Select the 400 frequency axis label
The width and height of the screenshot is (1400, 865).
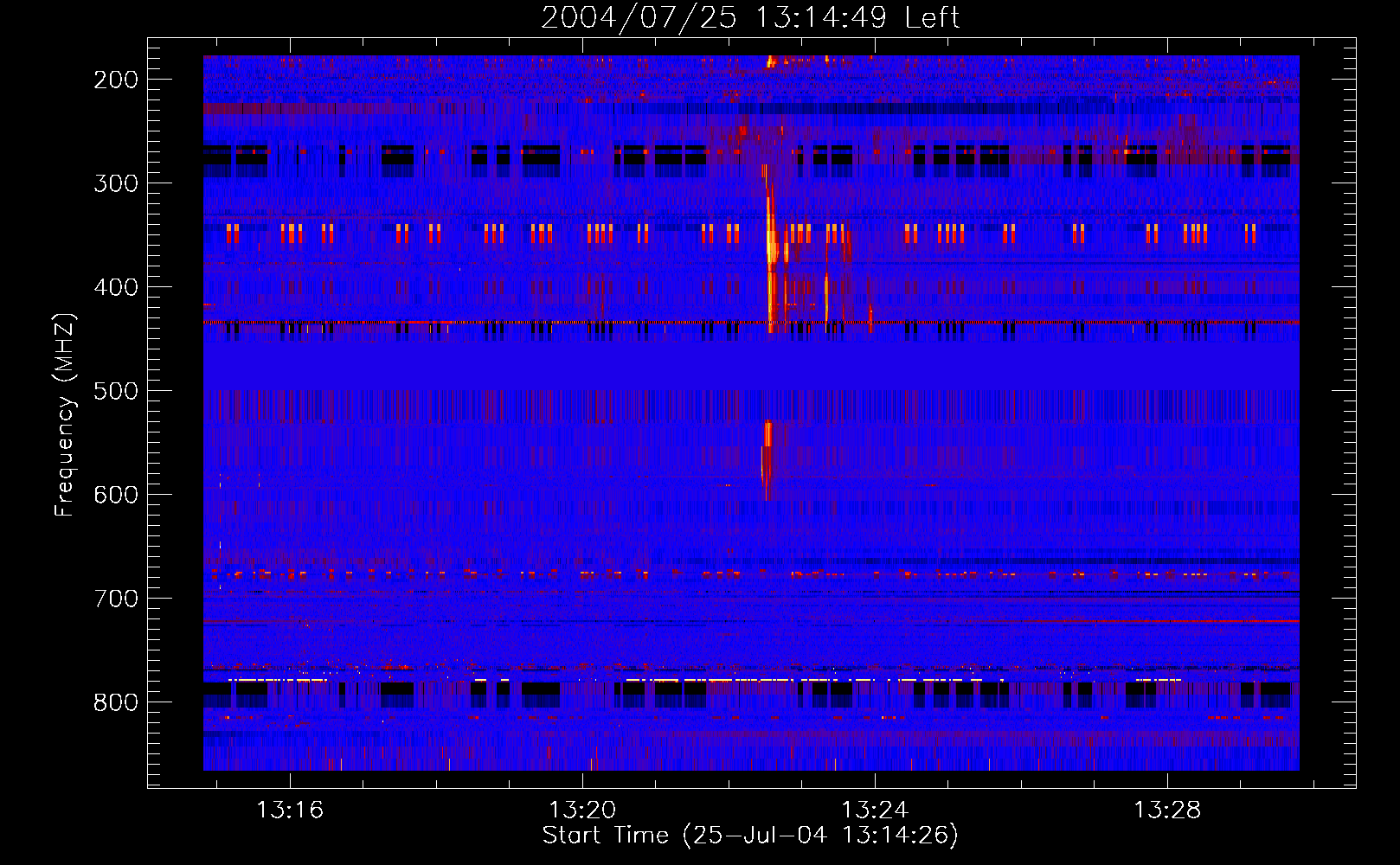pyautogui.click(x=116, y=287)
